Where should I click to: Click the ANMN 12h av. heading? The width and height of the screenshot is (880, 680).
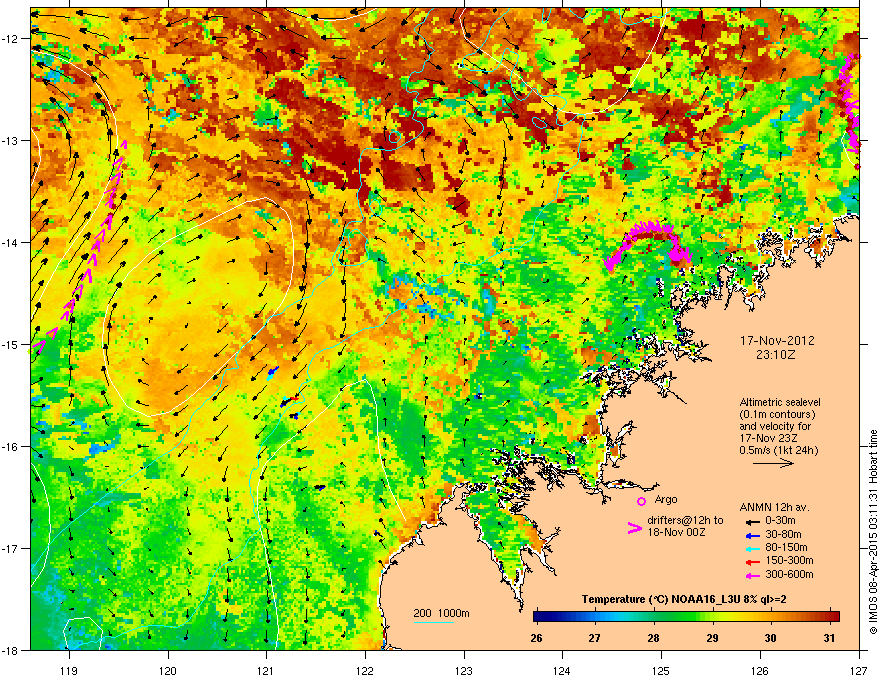tap(774, 508)
